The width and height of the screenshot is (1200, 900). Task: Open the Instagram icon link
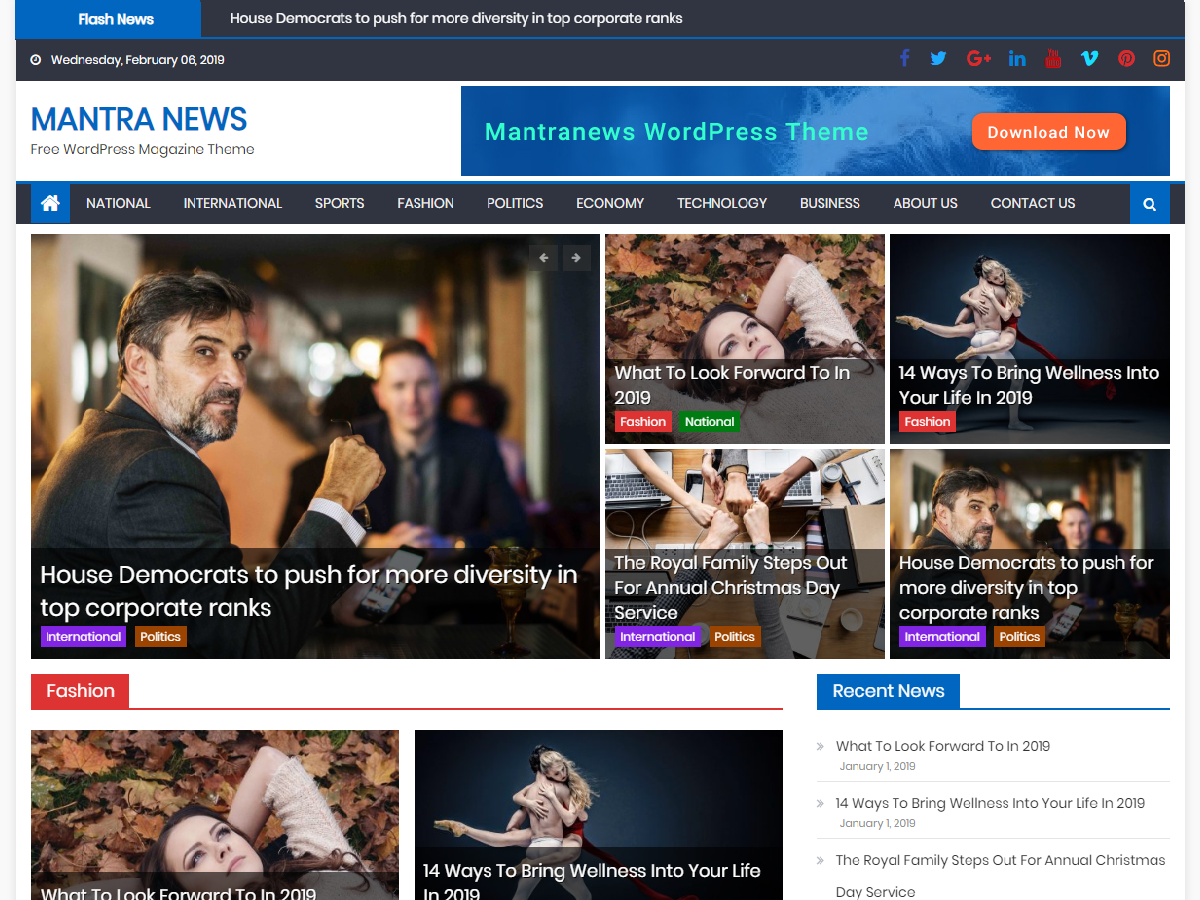pyautogui.click(x=1161, y=58)
